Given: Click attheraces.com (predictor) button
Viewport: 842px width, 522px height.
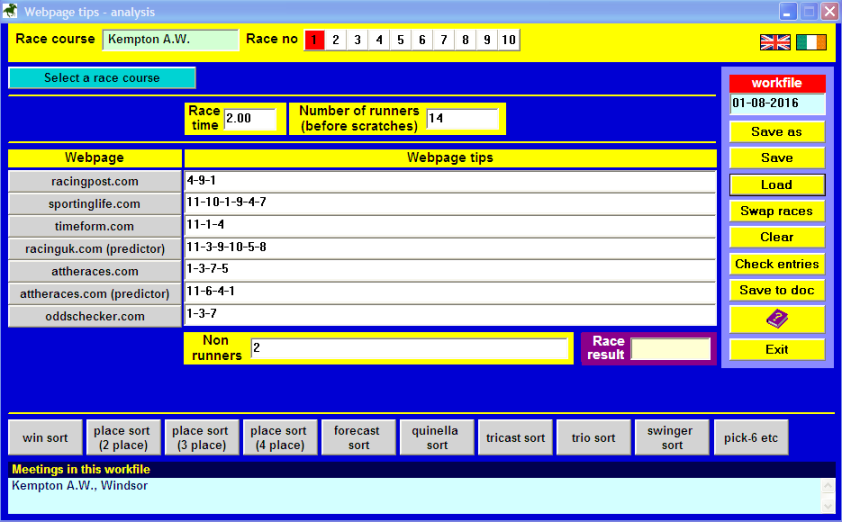Looking at the screenshot, I should pos(95,294).
